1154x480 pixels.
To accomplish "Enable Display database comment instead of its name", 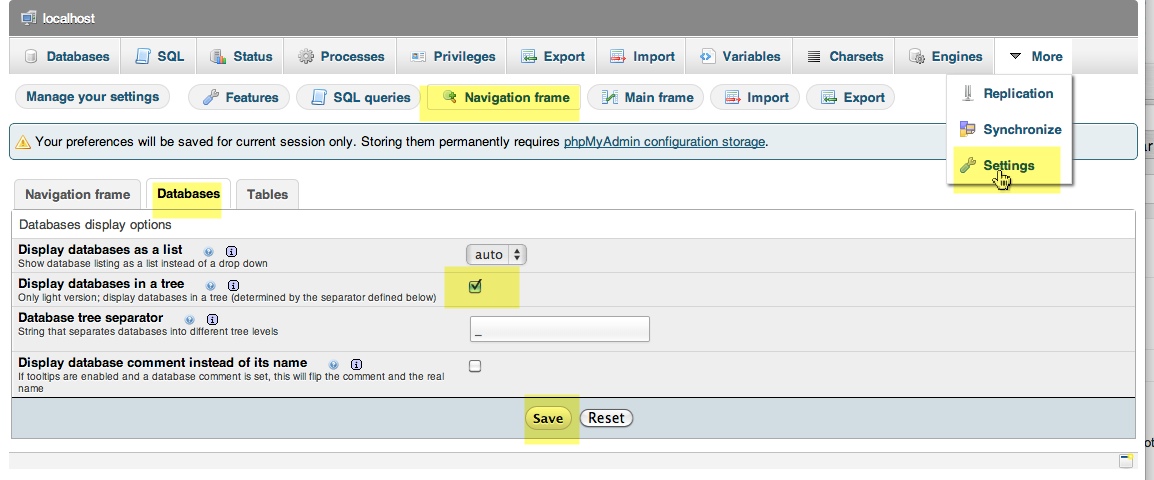I will (475, 366).
